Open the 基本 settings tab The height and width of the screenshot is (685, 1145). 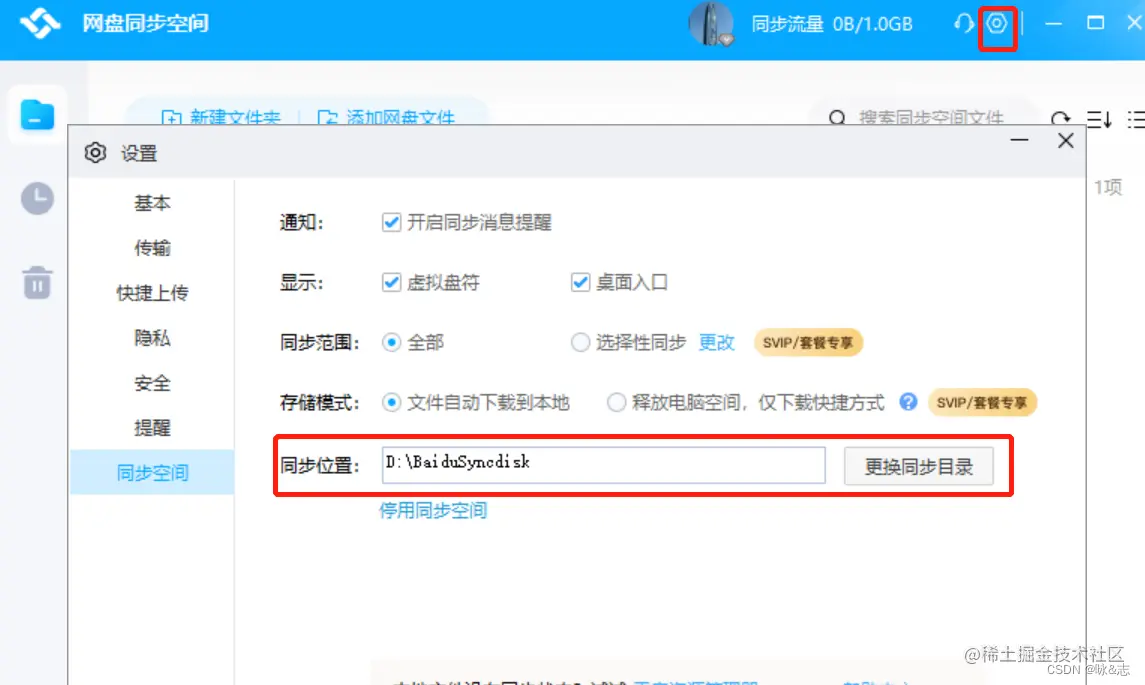point(152,203)
